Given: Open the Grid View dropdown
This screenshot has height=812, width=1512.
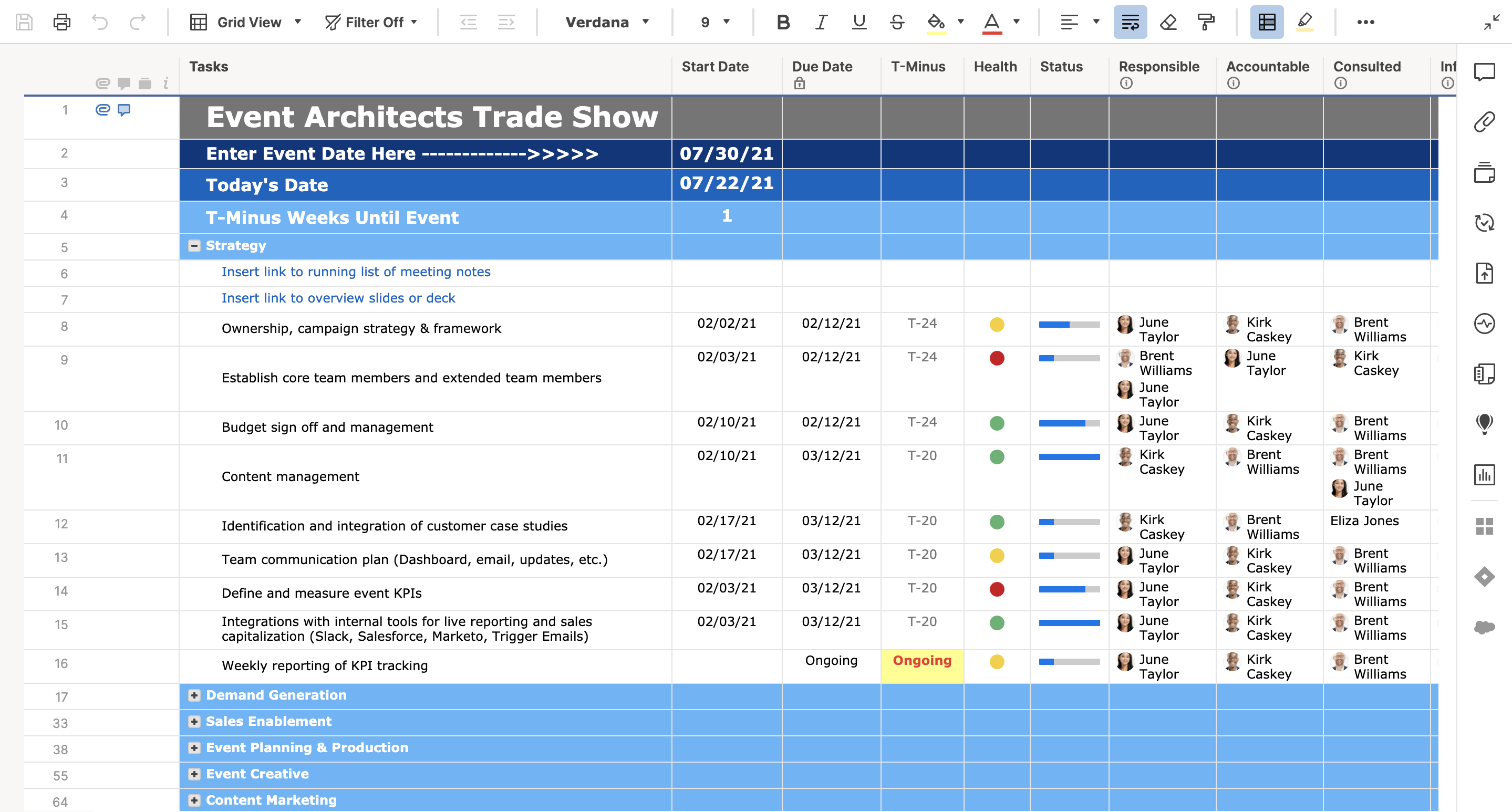Looking at the screenshot, I should click(x=245, y=22).
